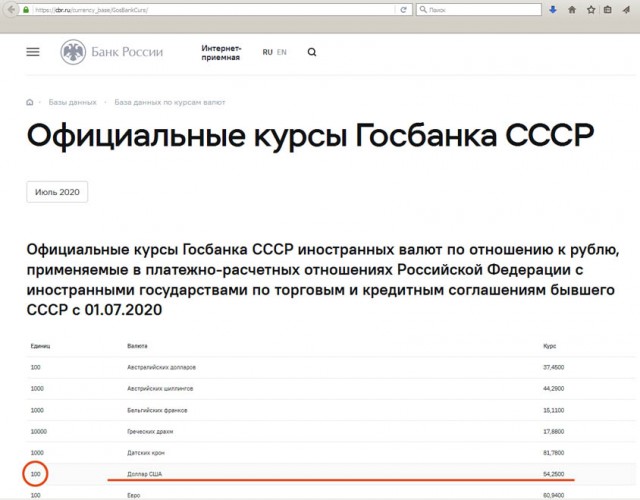Select the Греческих драхм row

pos(331,431)
